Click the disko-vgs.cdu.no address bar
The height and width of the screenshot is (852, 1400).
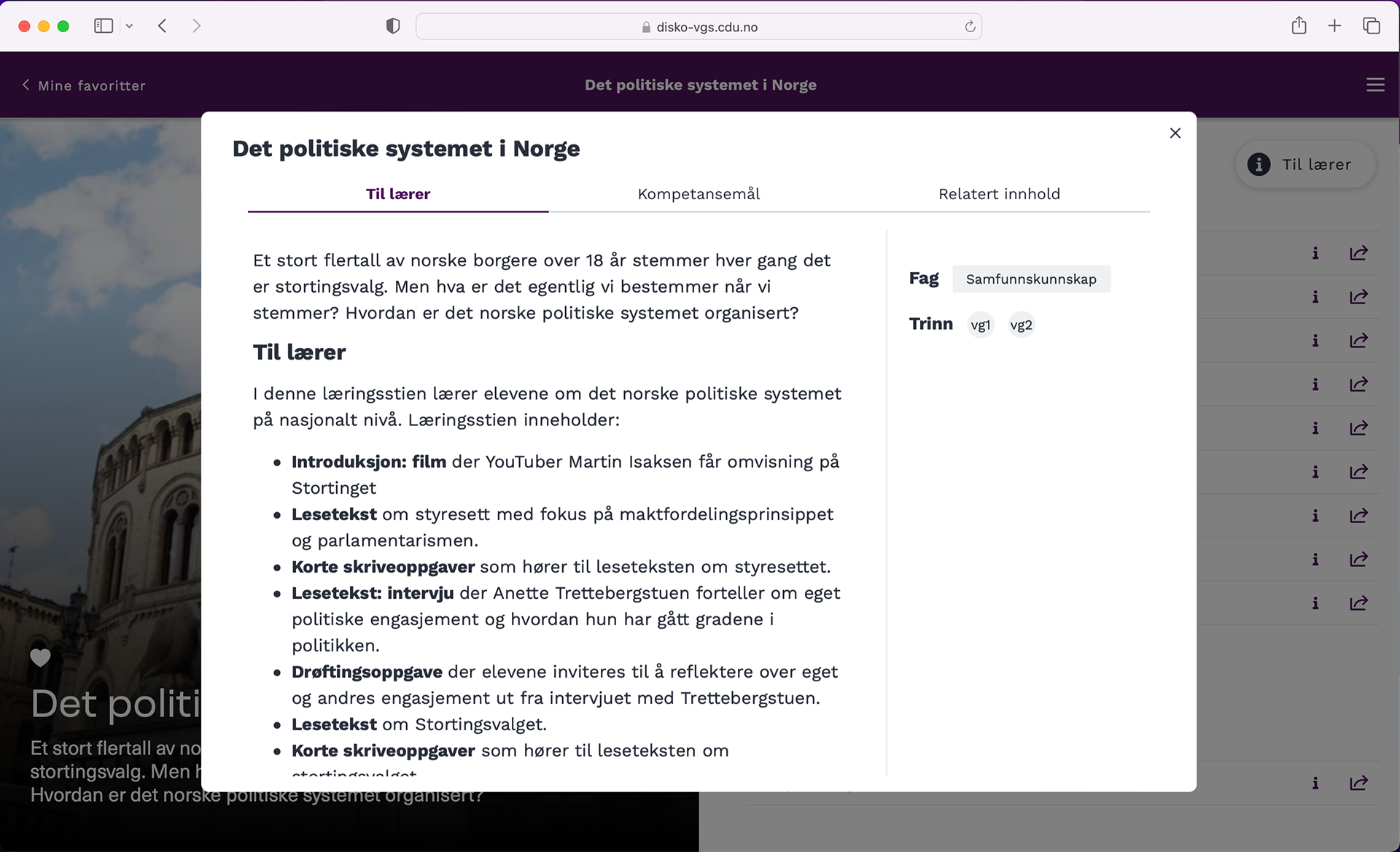pos(699,27)
